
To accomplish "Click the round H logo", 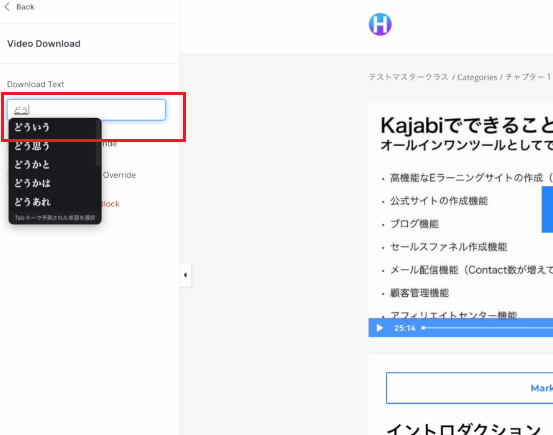I will pyautogui.click(x=380, y=24).
